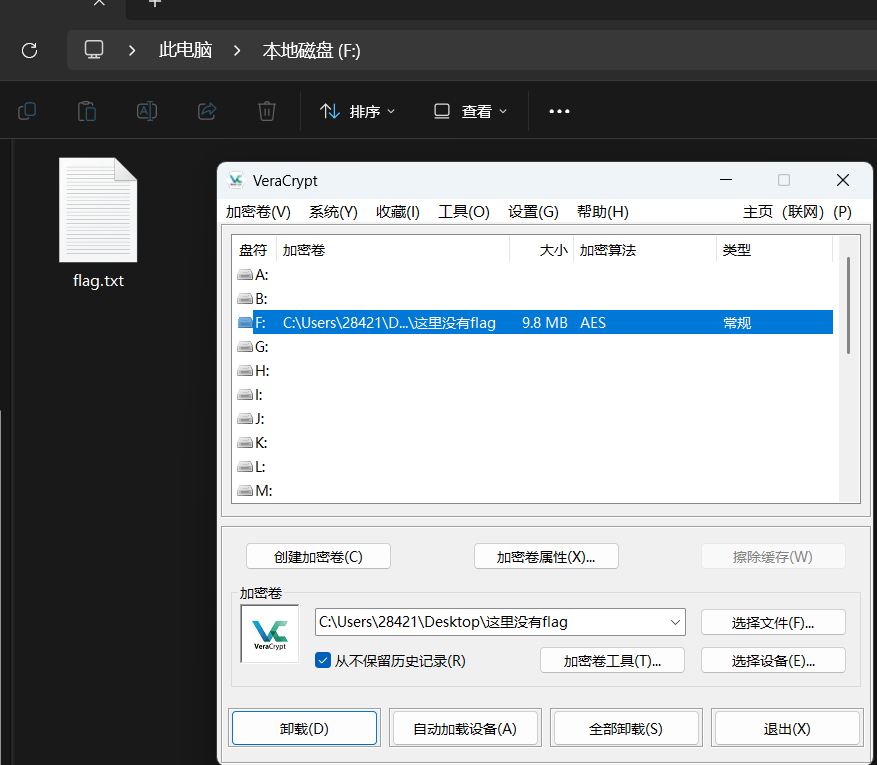This screenshot has height=765, width=877.
Task: Open the 帮助(H) menu
Action: [602, 212]
